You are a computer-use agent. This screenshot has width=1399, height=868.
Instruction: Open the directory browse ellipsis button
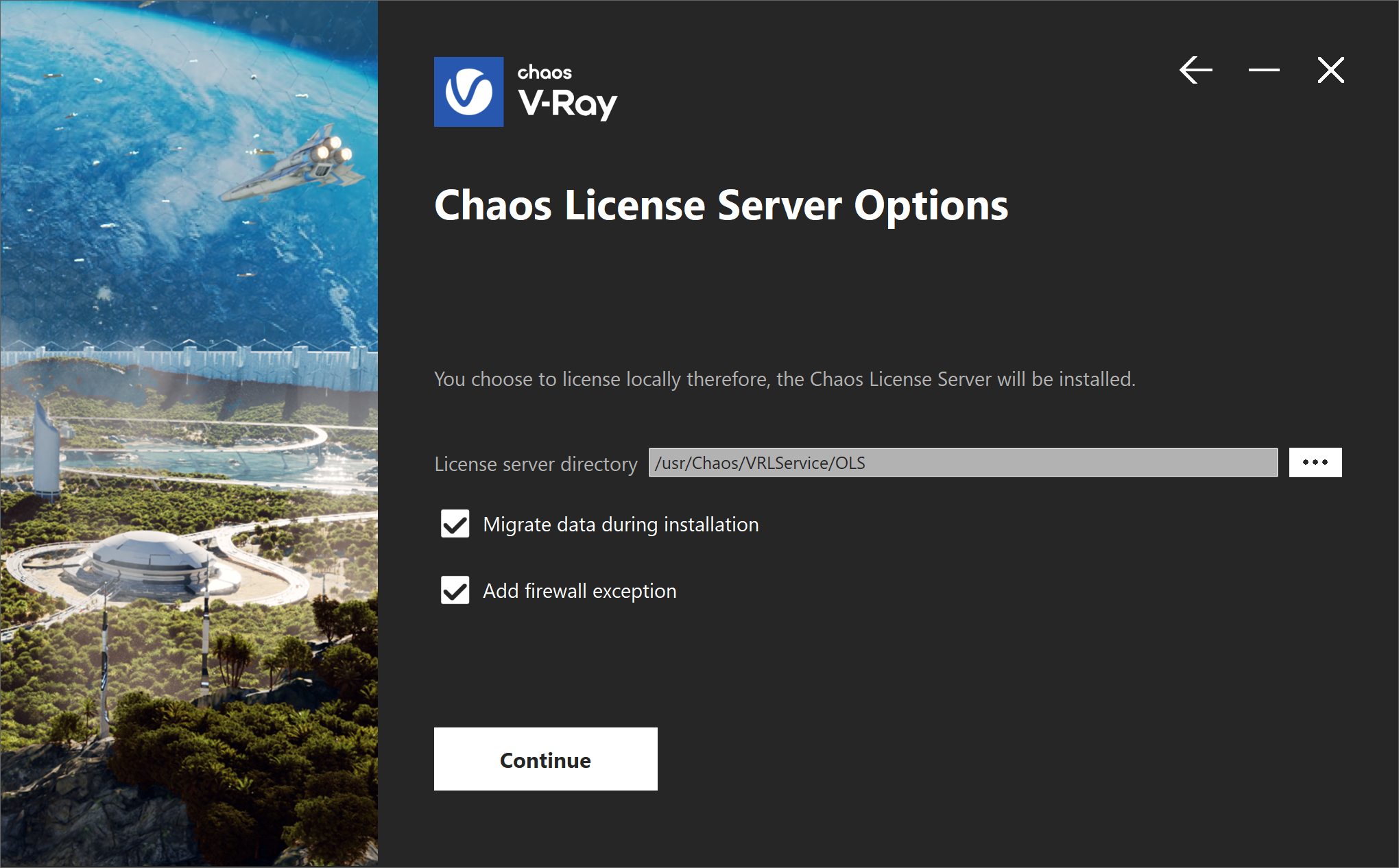click(1315, 462)
